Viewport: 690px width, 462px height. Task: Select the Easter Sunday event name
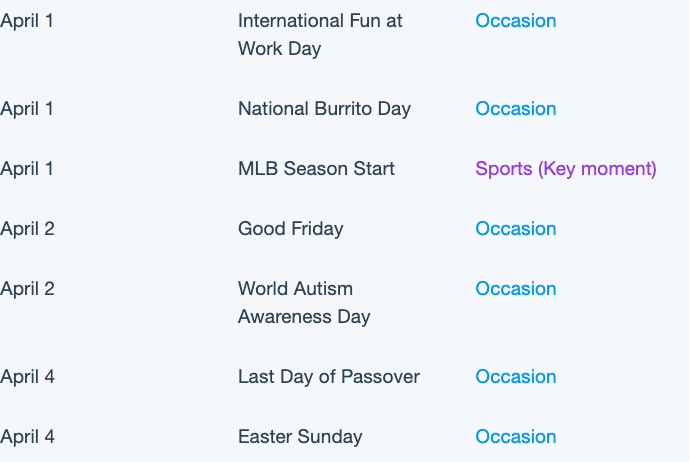tap(300, 437)
